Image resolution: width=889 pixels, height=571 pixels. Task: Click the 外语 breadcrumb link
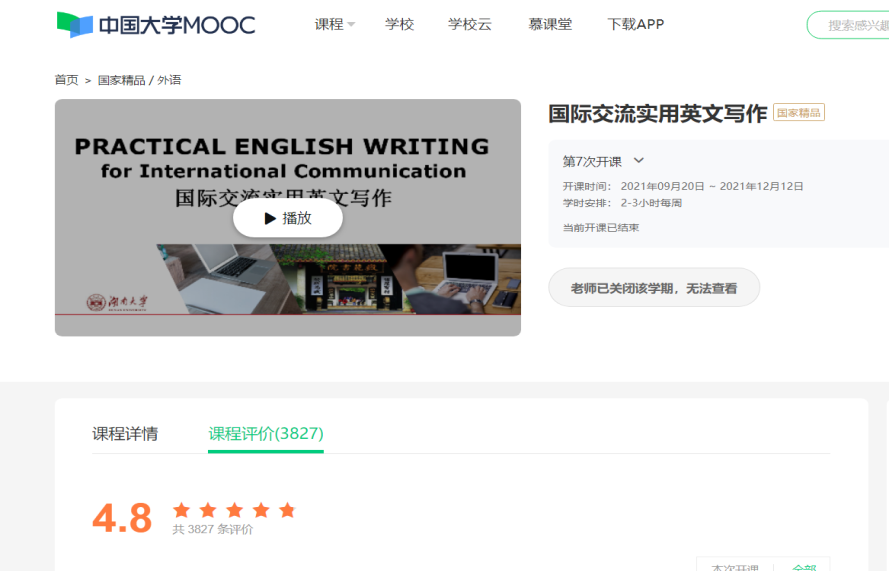[169, 80]
